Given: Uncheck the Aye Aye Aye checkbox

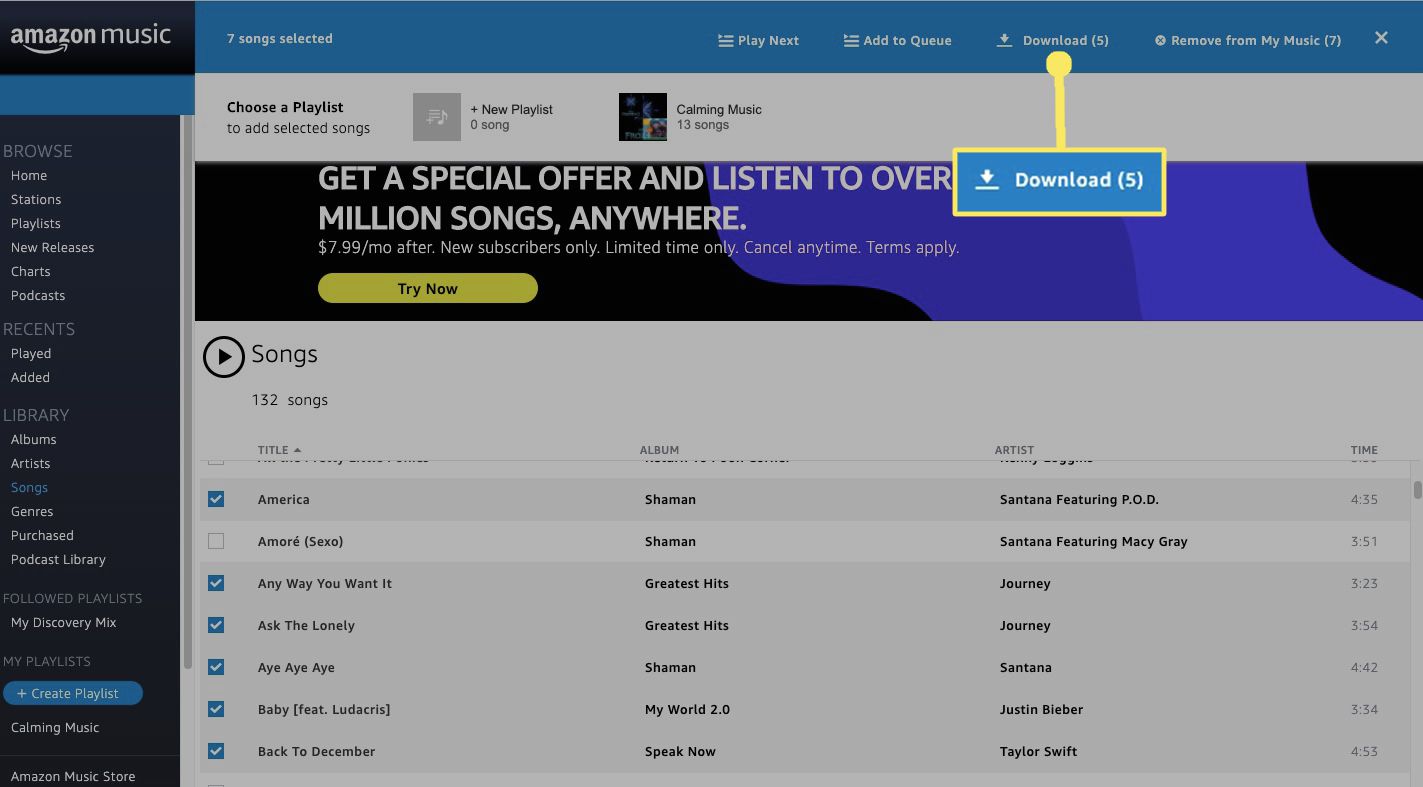Looking at the screenshot, I should click(x=216, y=667).
